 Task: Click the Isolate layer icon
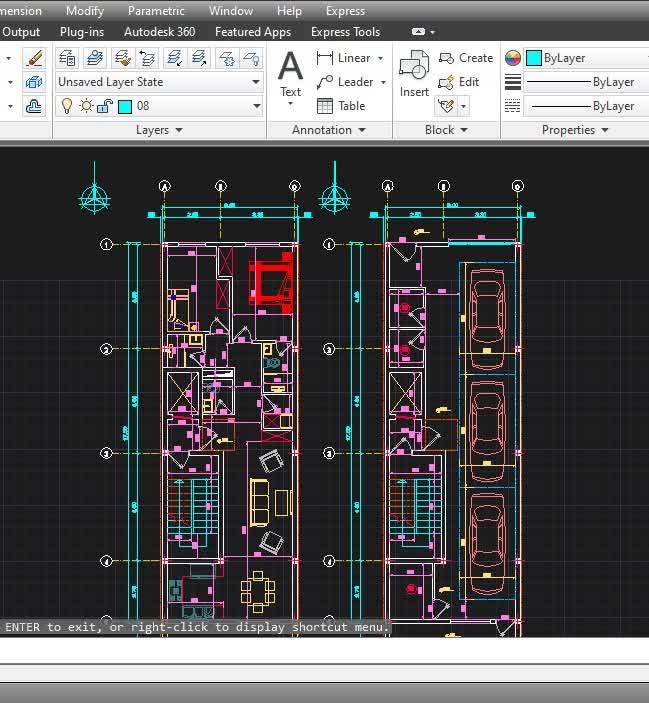tap(174, 58)
